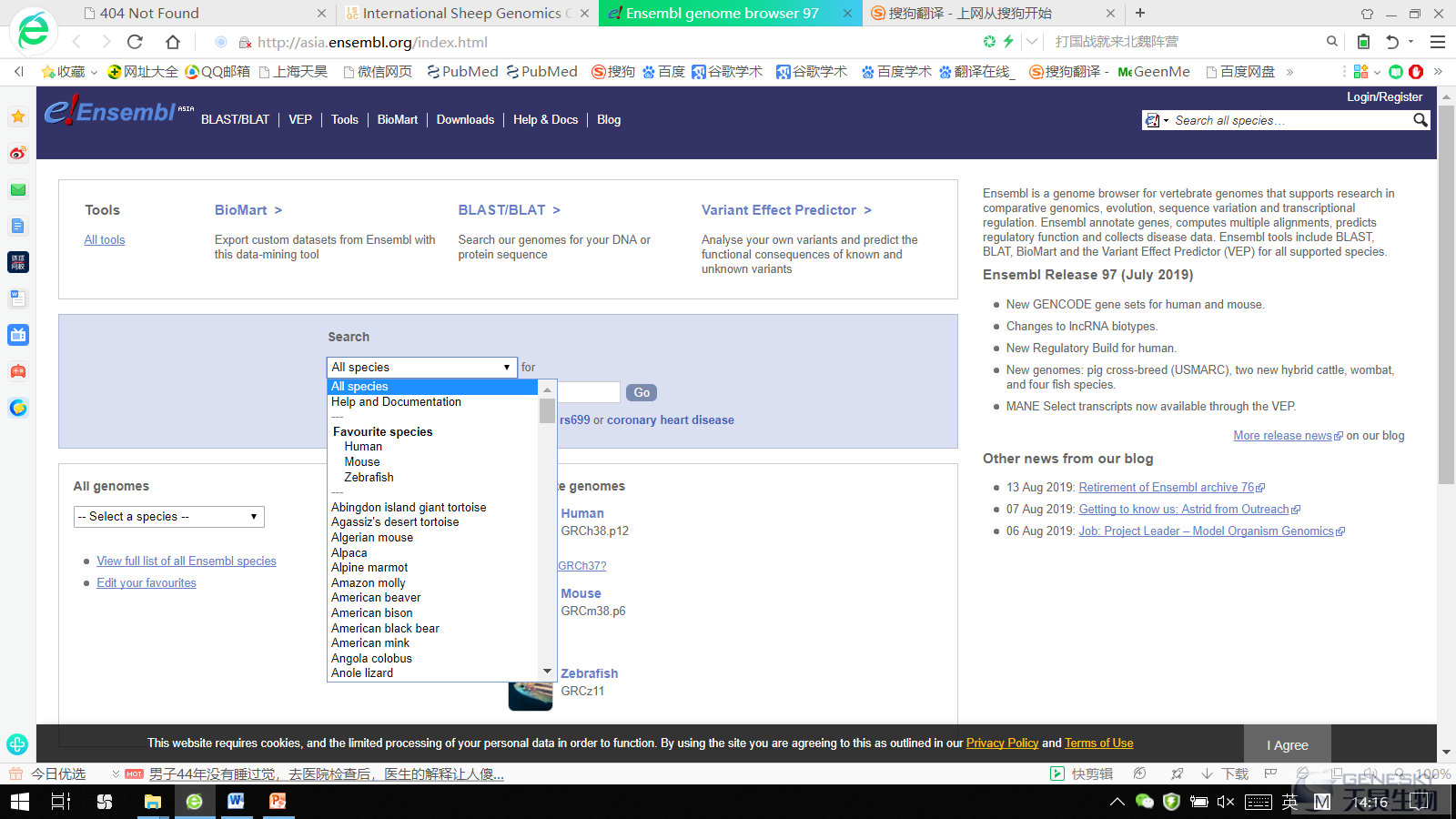Select Alpaca in species list
The width and height of the screenshot is (1456, 819).
pos(349,553)
